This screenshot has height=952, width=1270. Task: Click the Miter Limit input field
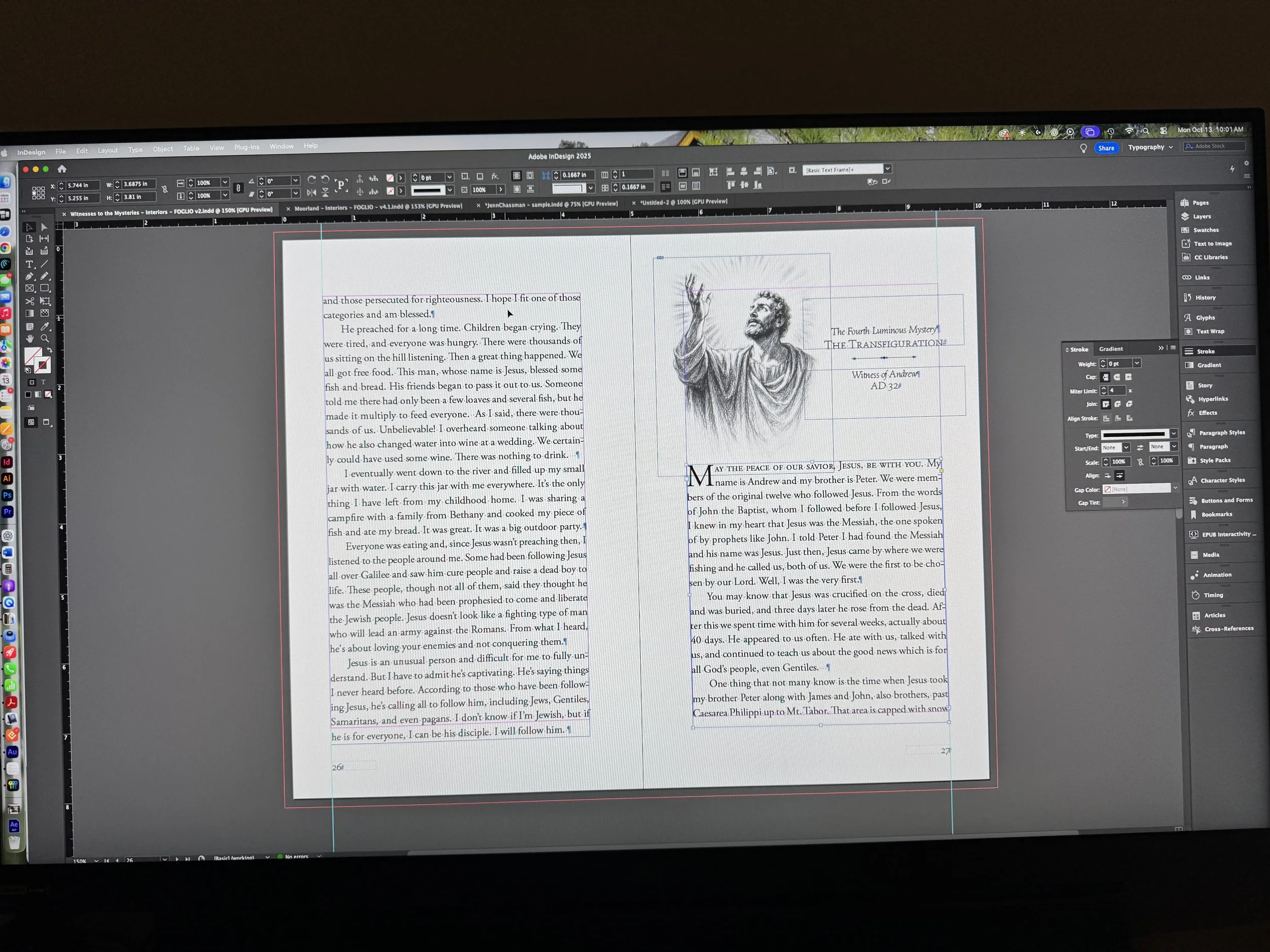click(x=1116, y=391)
